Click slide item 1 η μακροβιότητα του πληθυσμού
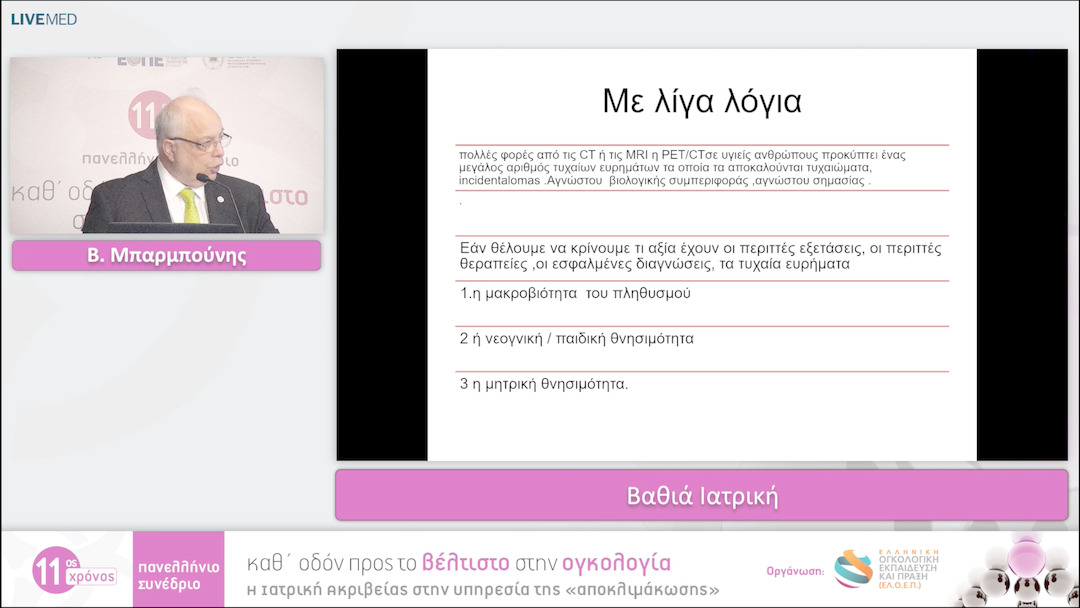The height and width of the screenshot is (608, 1080). [x=575, y=293]
